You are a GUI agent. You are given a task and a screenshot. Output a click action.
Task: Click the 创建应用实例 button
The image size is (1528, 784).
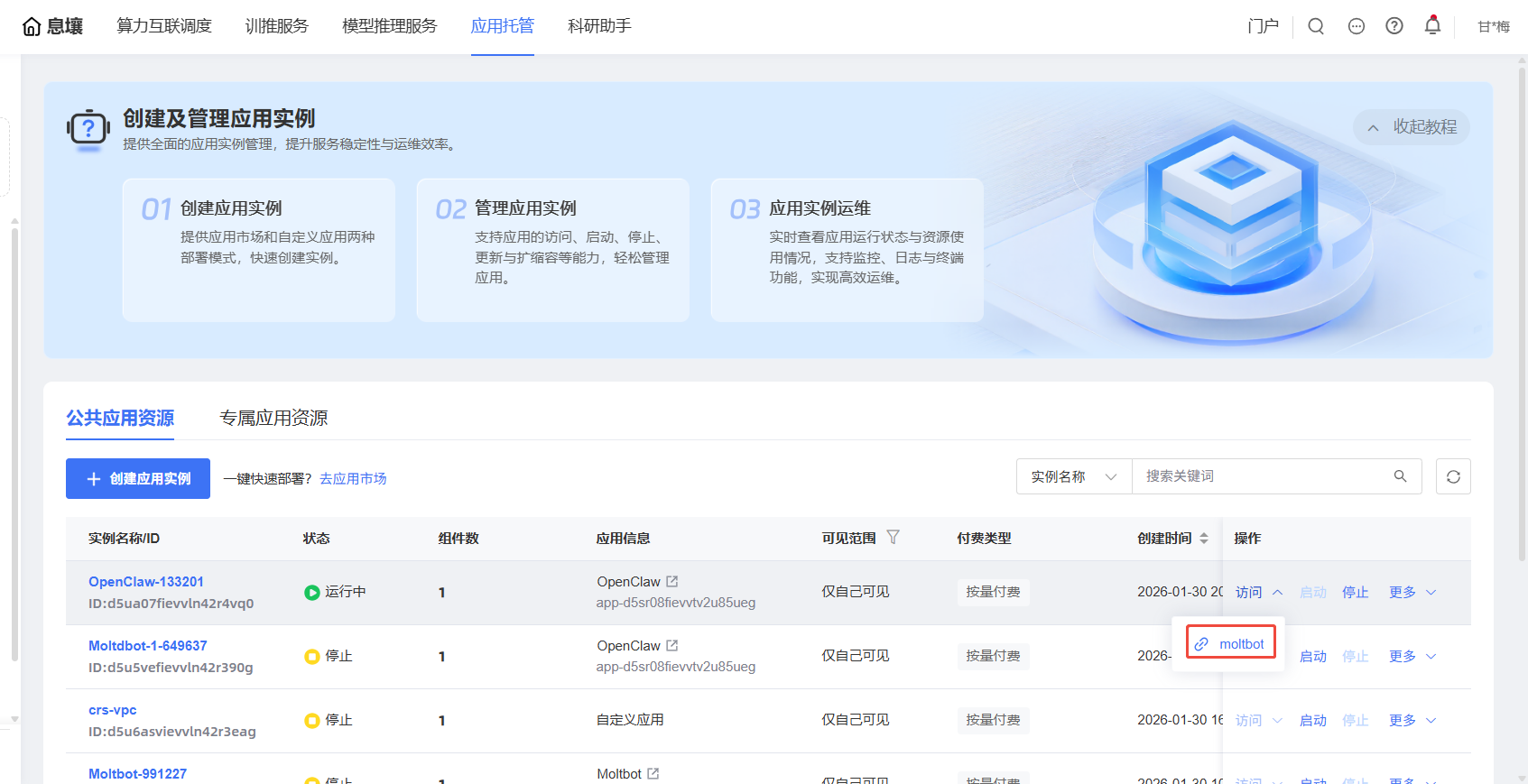point(138,478)
